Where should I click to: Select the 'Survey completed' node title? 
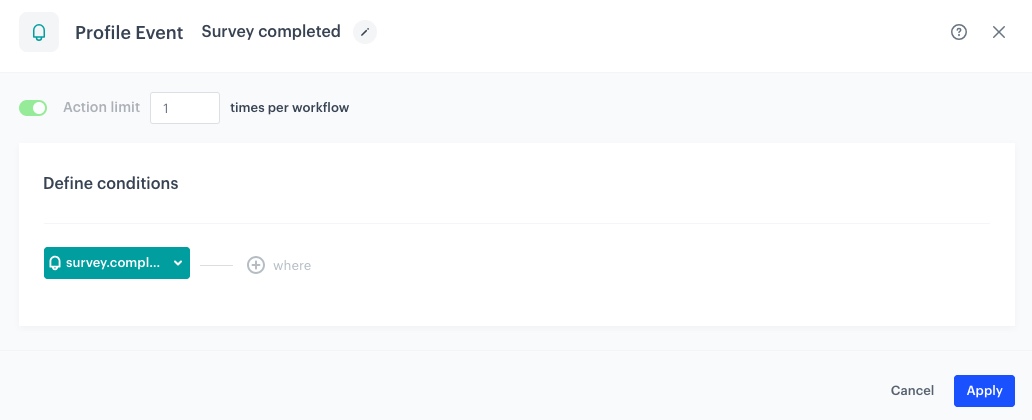[271, 32]
